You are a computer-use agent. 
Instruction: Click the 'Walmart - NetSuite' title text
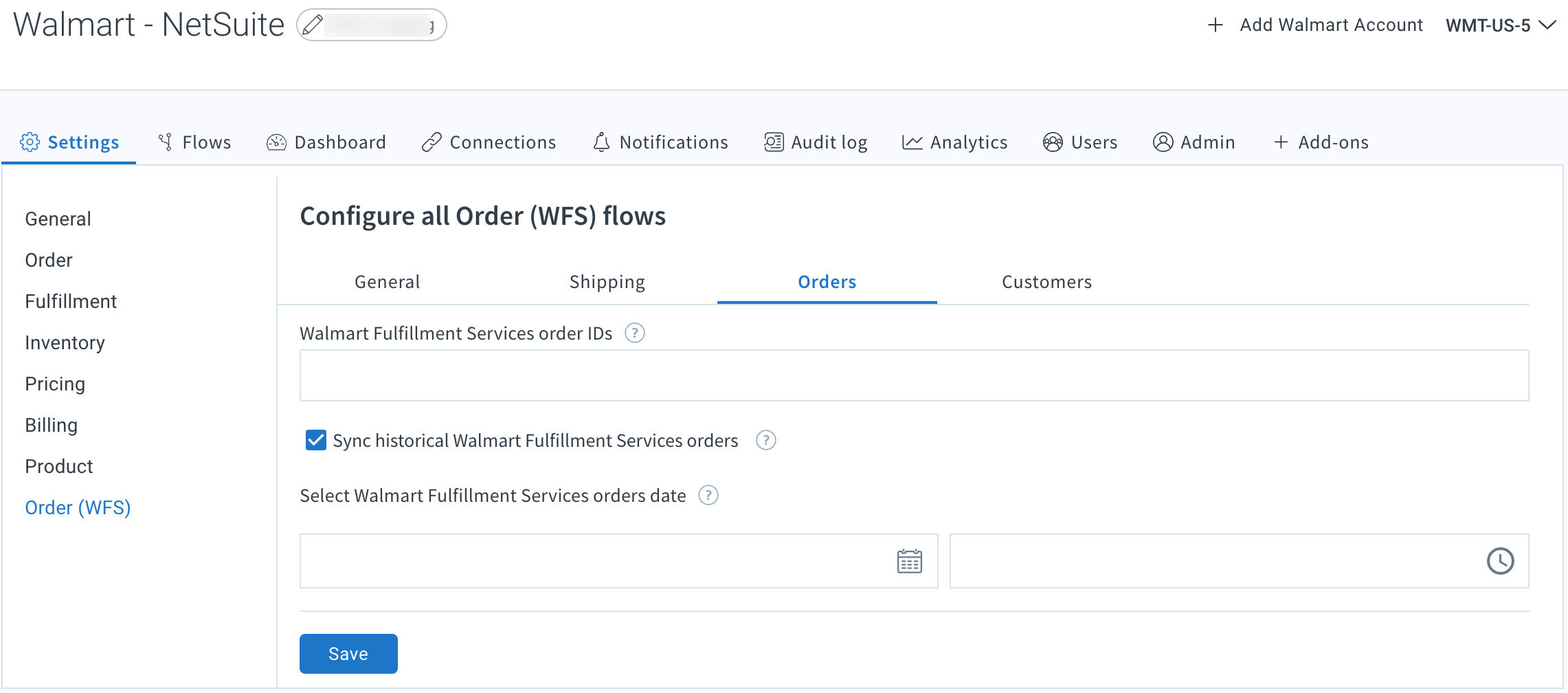pos(148,25)
